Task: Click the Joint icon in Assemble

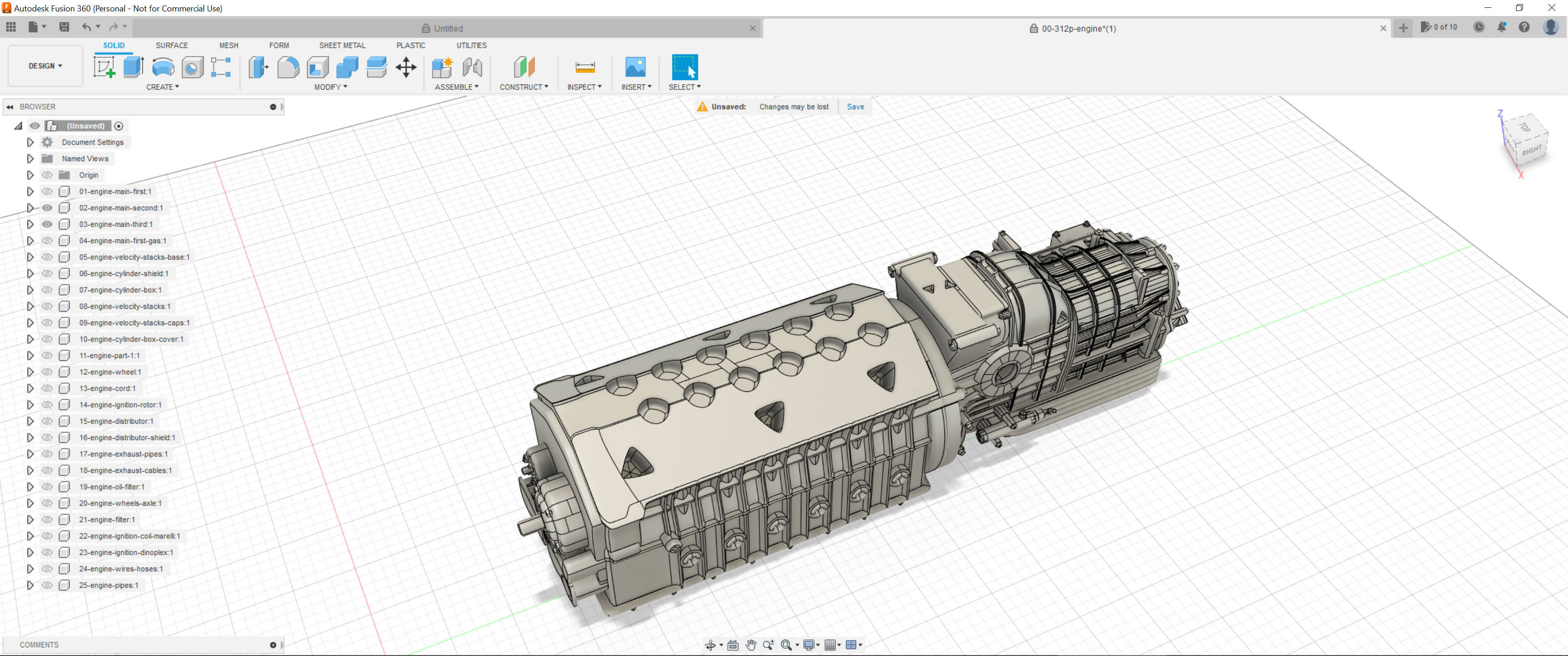Action: click(472, 67)
